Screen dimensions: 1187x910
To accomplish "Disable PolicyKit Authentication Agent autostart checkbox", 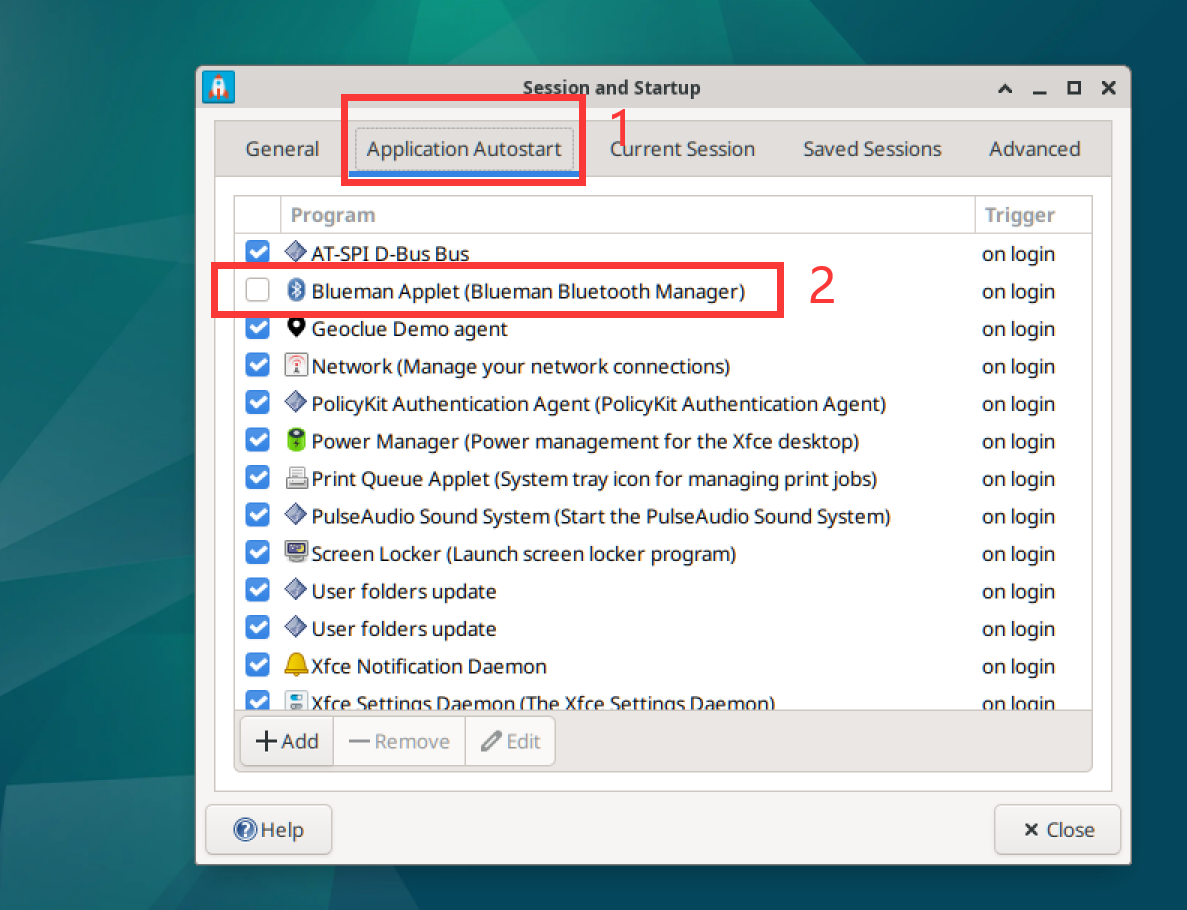I will pyautogui.click(x=257, y=402).
